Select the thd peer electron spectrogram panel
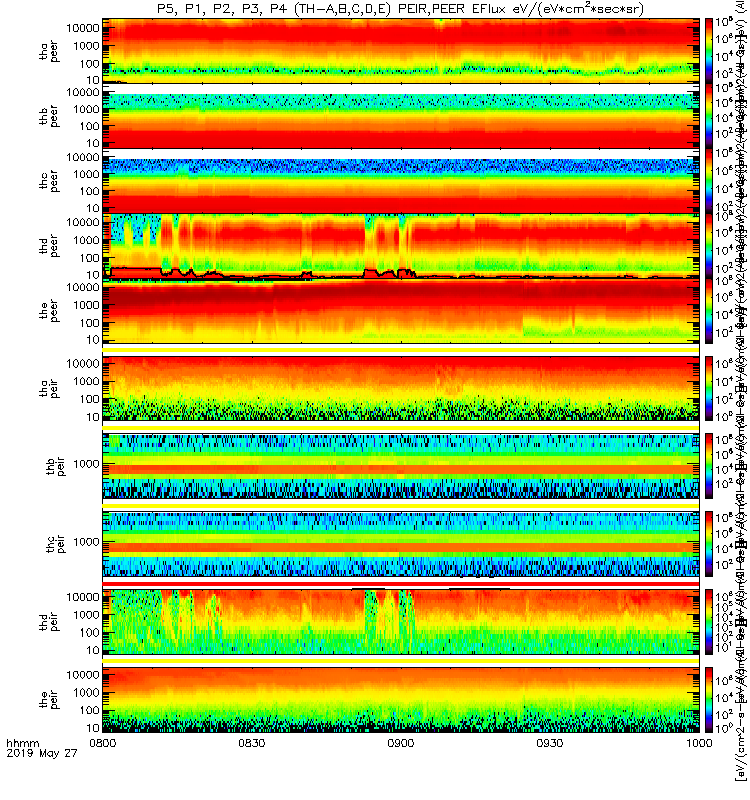This screenshot has width=750, height=800. [401, 246]
